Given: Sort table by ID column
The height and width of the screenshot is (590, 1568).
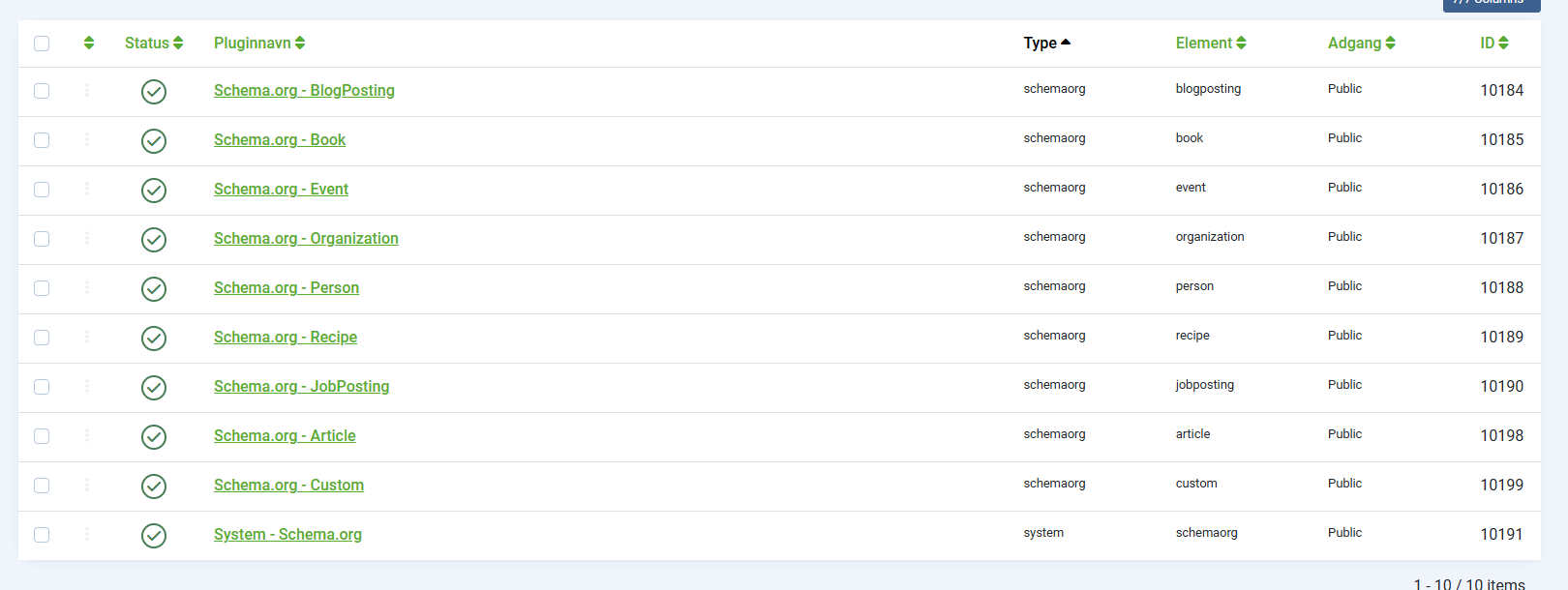Looking at the screenshot, I should coord(1494,43).
